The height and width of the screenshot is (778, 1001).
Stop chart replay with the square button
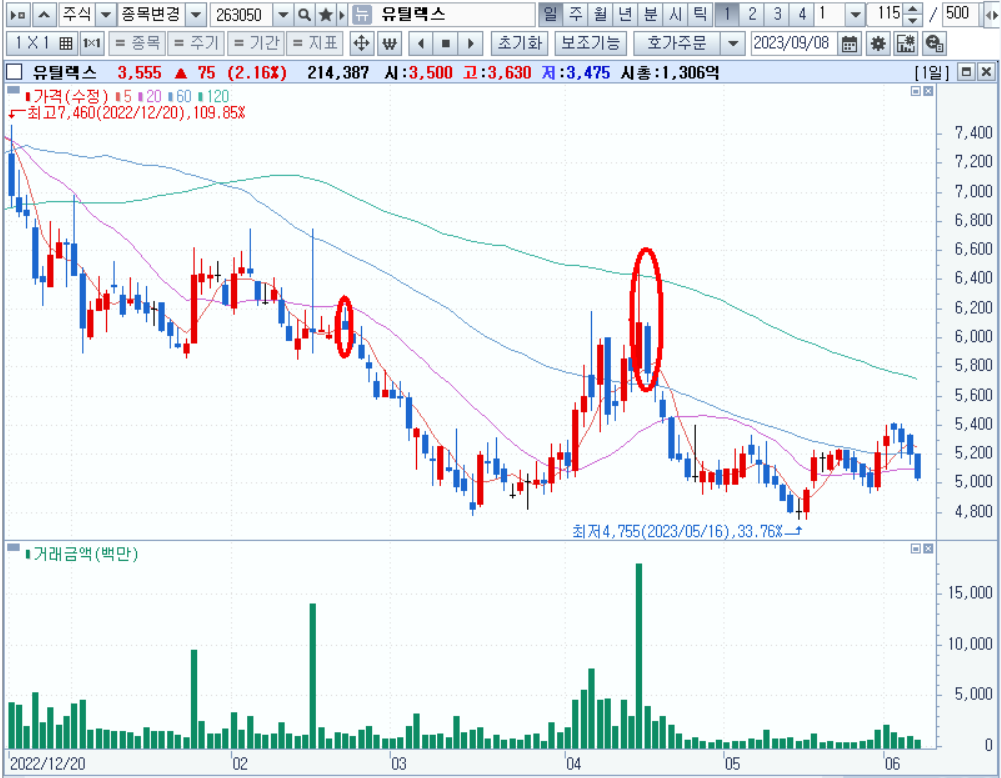446,43
